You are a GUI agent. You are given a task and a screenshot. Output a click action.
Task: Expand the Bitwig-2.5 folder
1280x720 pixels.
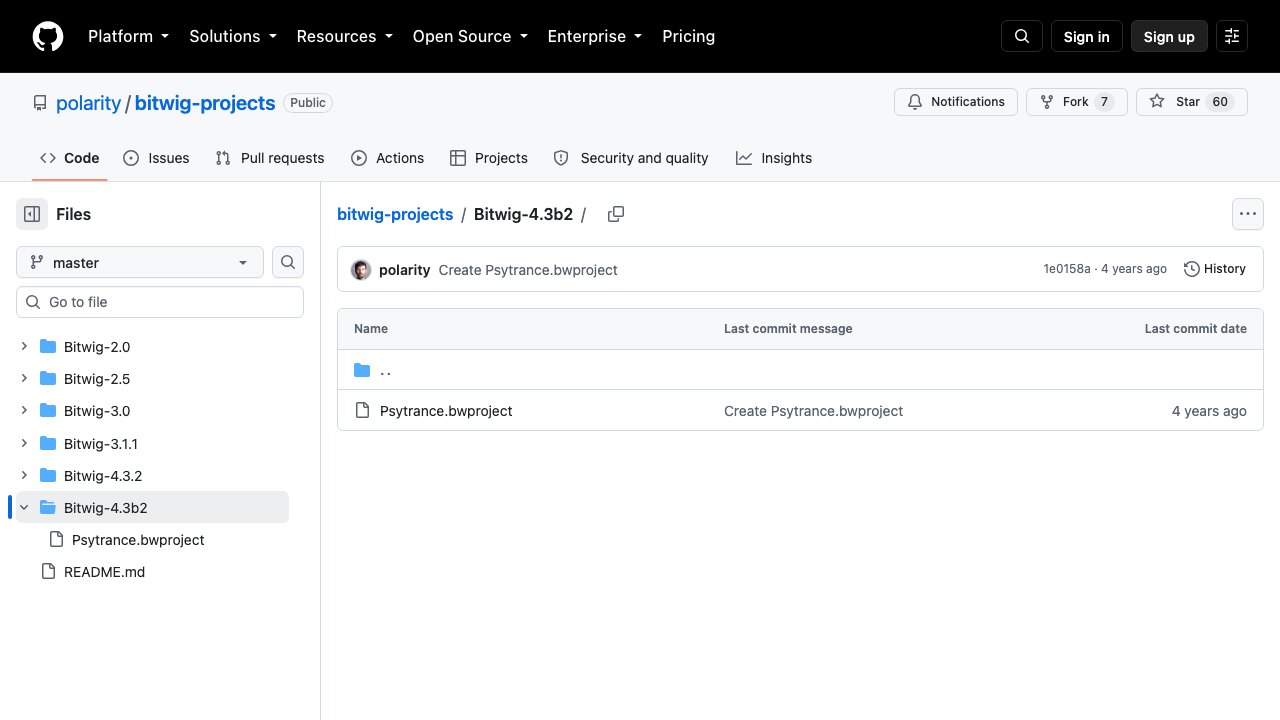[x=24, y=379]
